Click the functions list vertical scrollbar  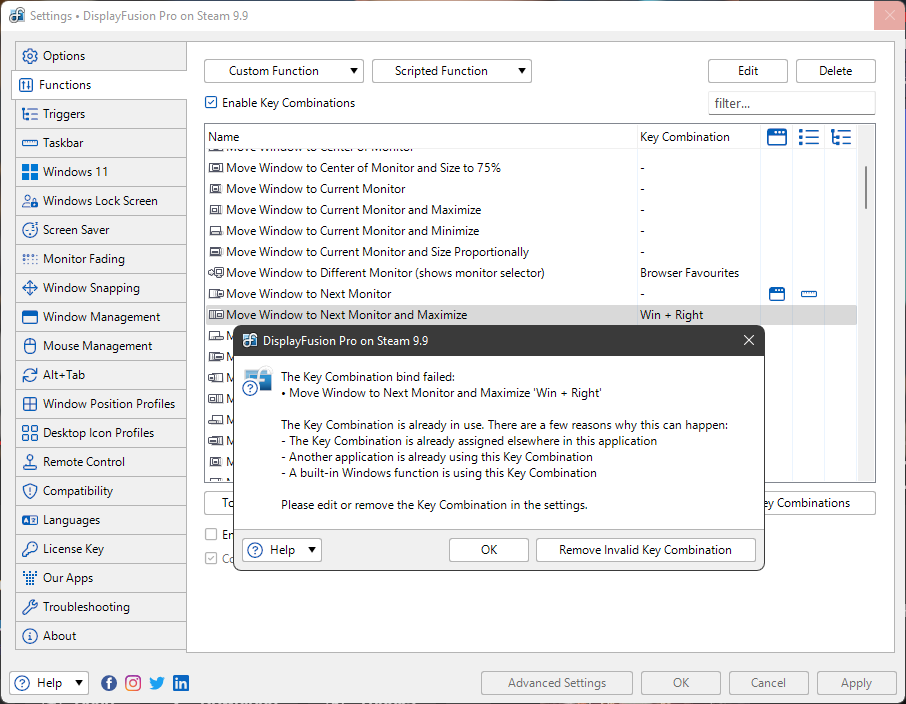click(865, 188)
